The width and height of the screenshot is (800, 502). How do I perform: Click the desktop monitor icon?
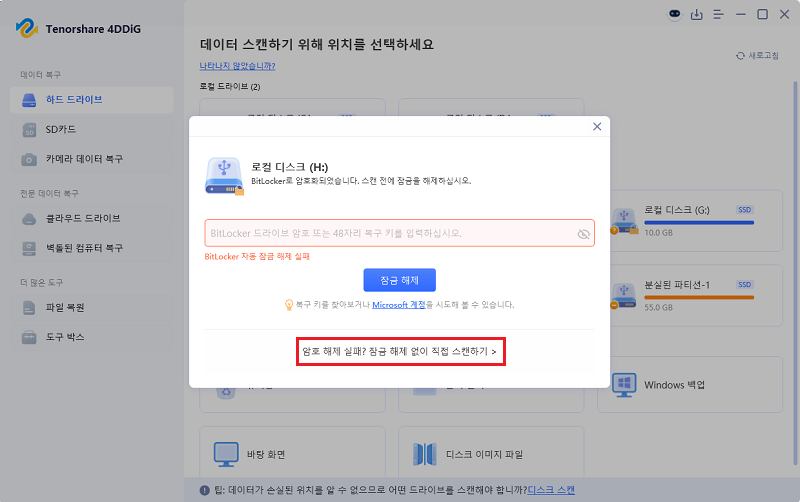226,455
